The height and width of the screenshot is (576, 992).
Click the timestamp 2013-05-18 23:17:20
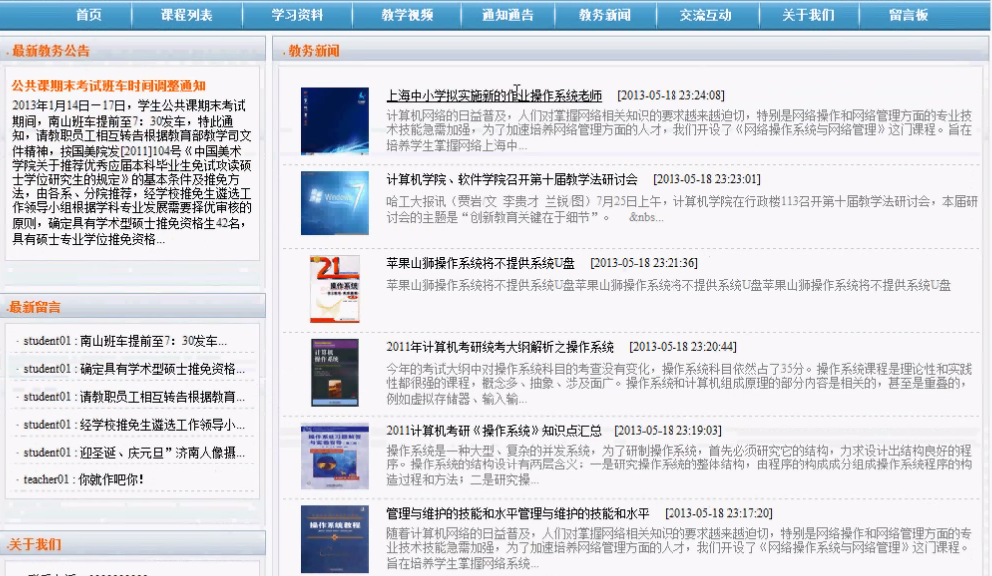(719, 513)
